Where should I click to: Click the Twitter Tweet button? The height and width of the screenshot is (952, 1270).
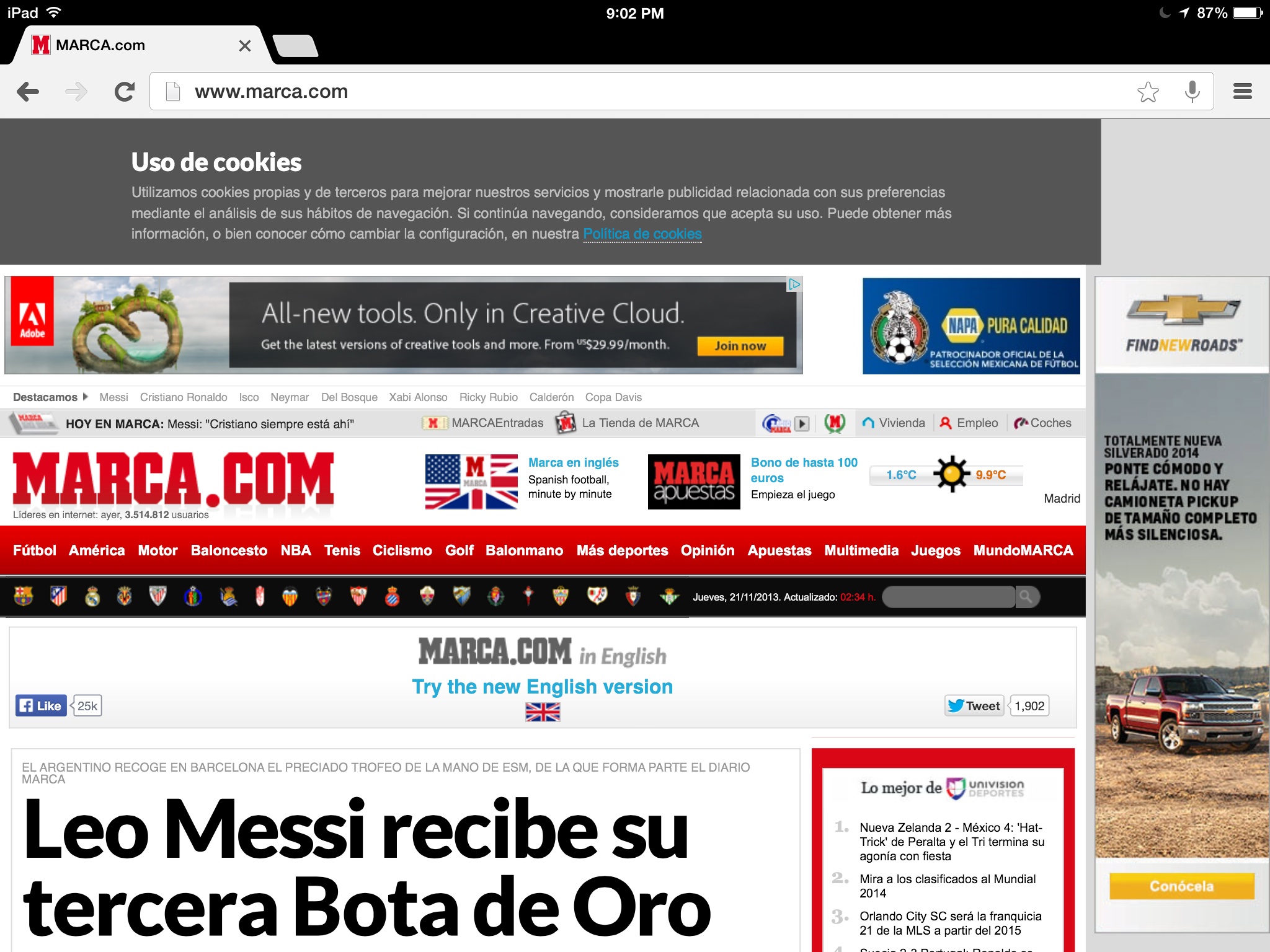[x=974, y=705]
